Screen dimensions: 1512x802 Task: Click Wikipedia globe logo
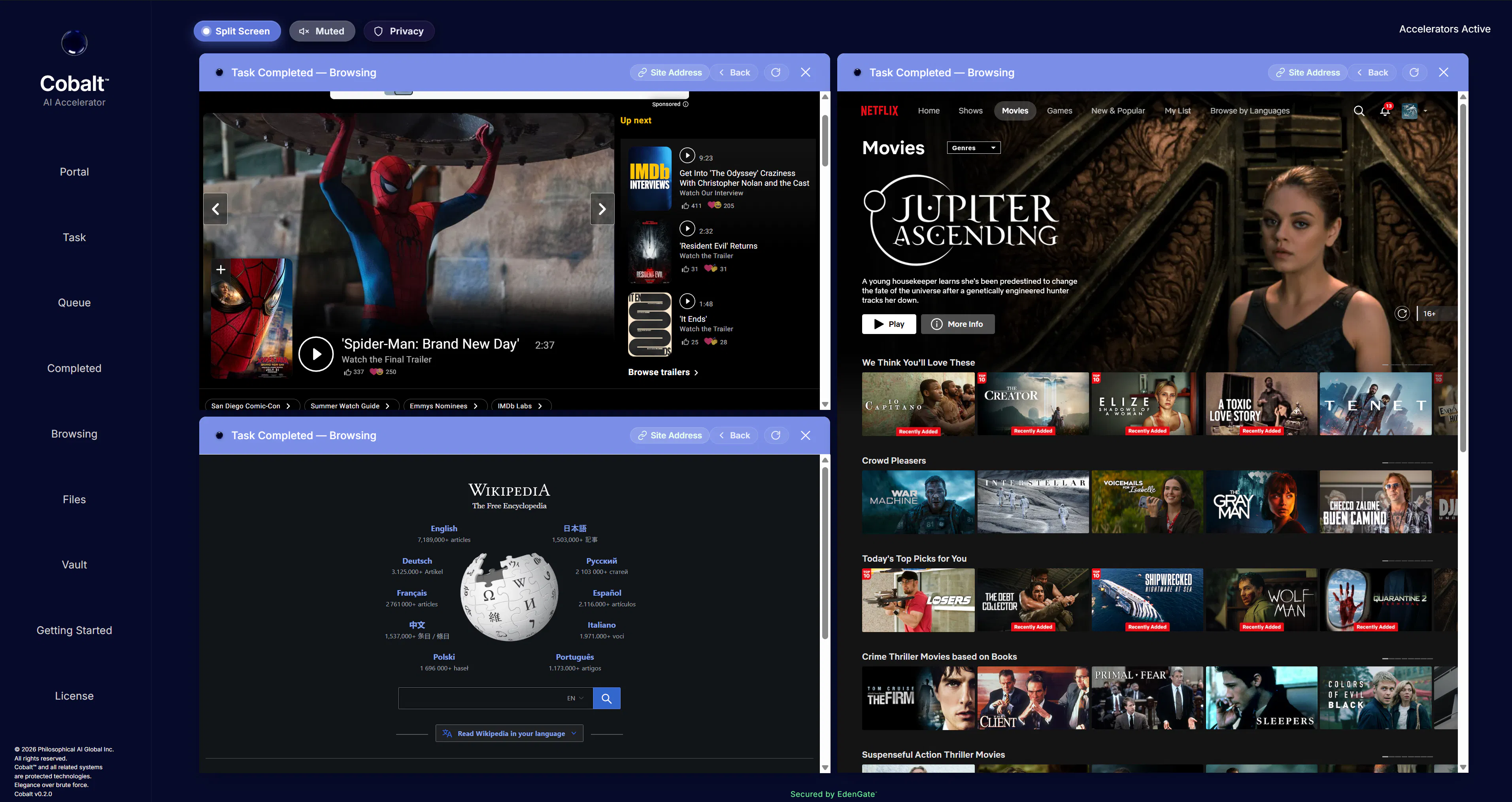(x=509, y=596)
